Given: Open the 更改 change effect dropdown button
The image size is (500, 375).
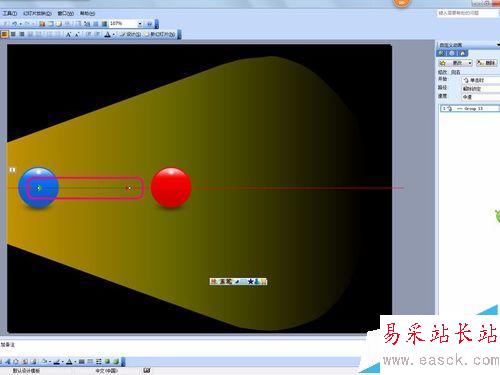Looking at the screenshot, I should tap(455, 63).
